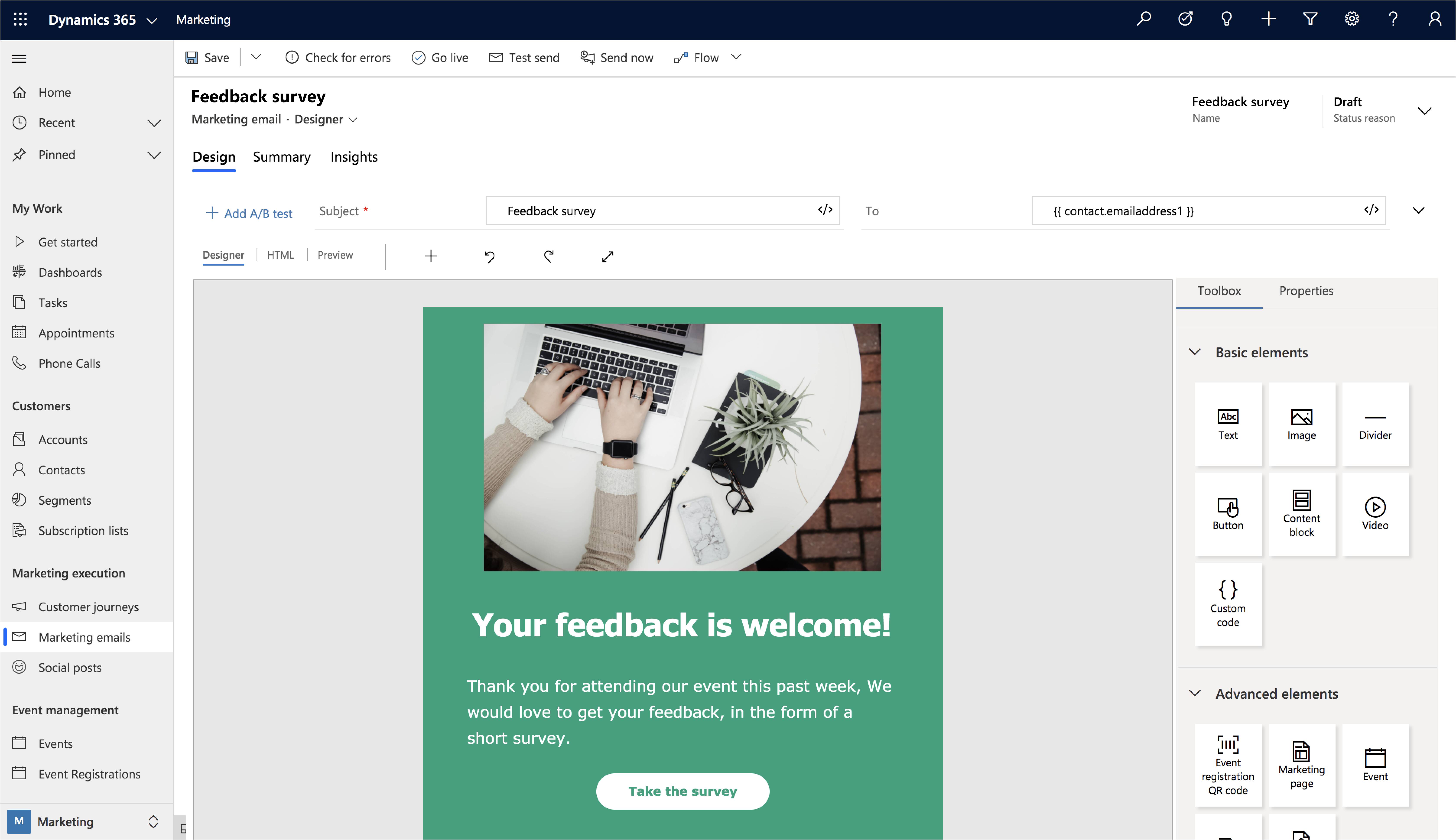Click the undo arrow icon

[x=490, y=257]
